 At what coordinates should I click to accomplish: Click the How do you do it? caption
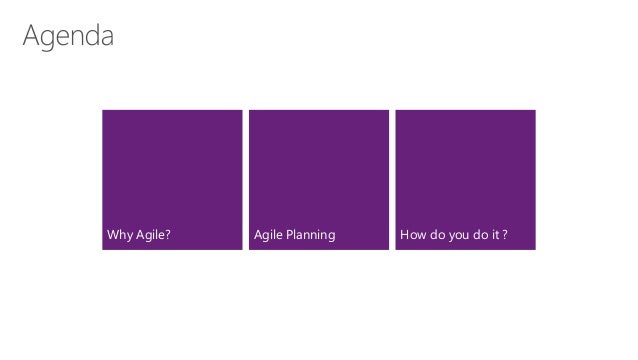[454, 235]
